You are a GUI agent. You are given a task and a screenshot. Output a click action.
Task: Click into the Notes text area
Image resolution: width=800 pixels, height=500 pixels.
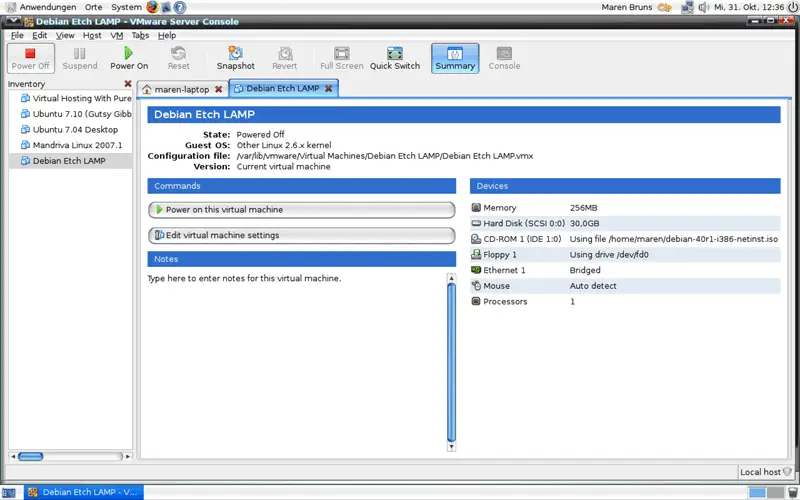pos(296,362)
